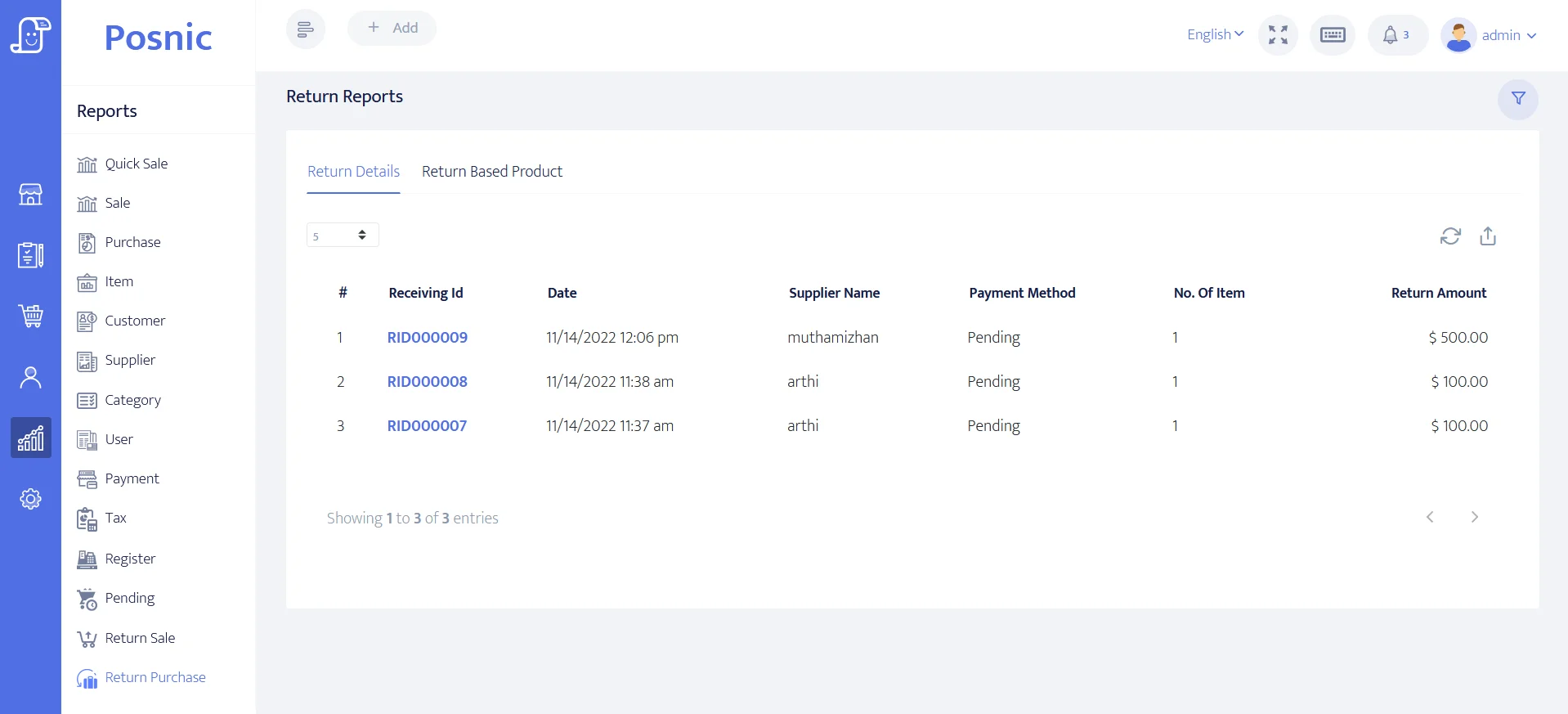The height and width of the screenshot is (714, 1568).
Task: Refresh the return reports table
Action: (1449, 236)
